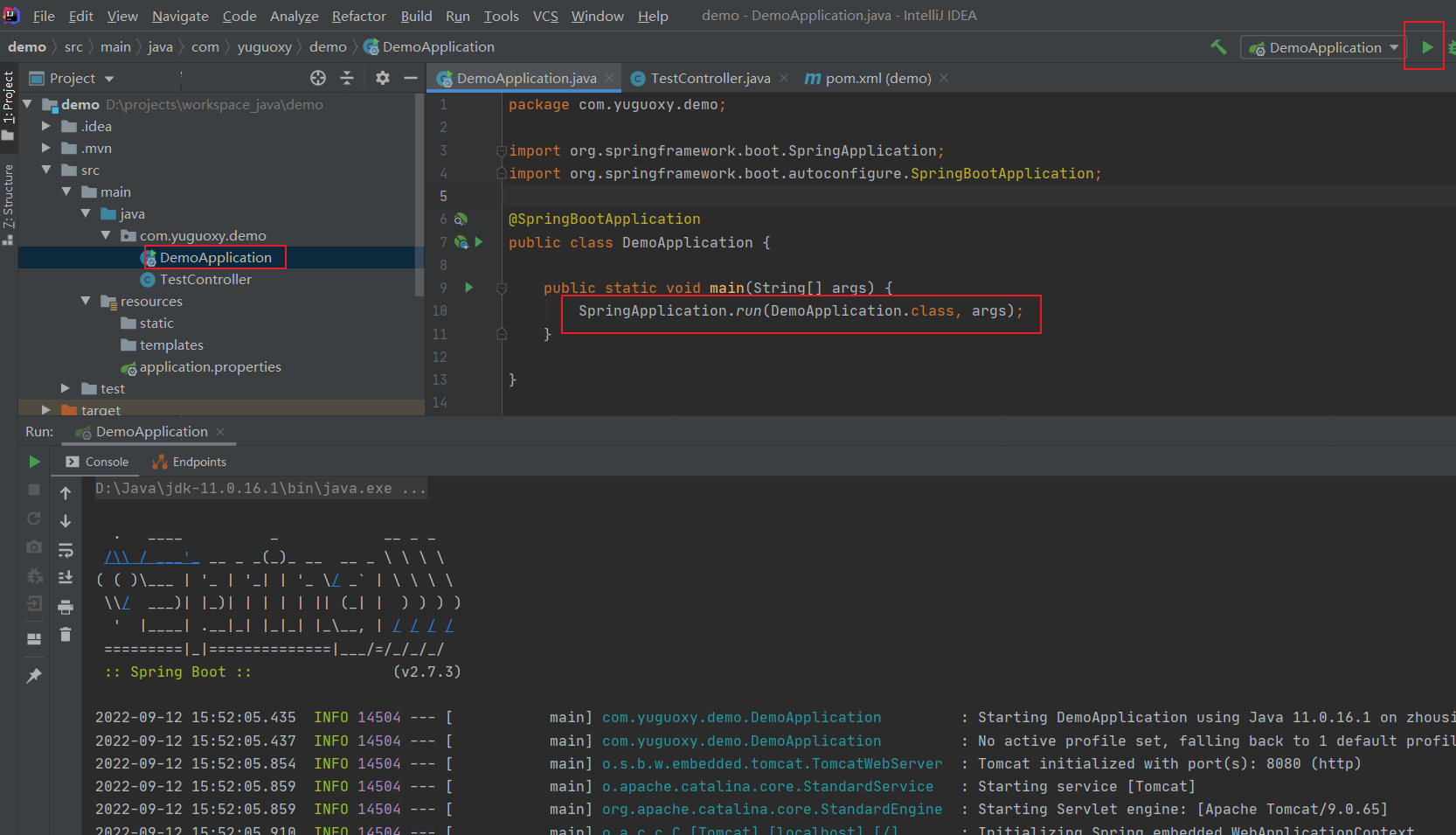Switch to TestController.java editor tab
This screenshot has width=1456, height=835.
(710, 78)
